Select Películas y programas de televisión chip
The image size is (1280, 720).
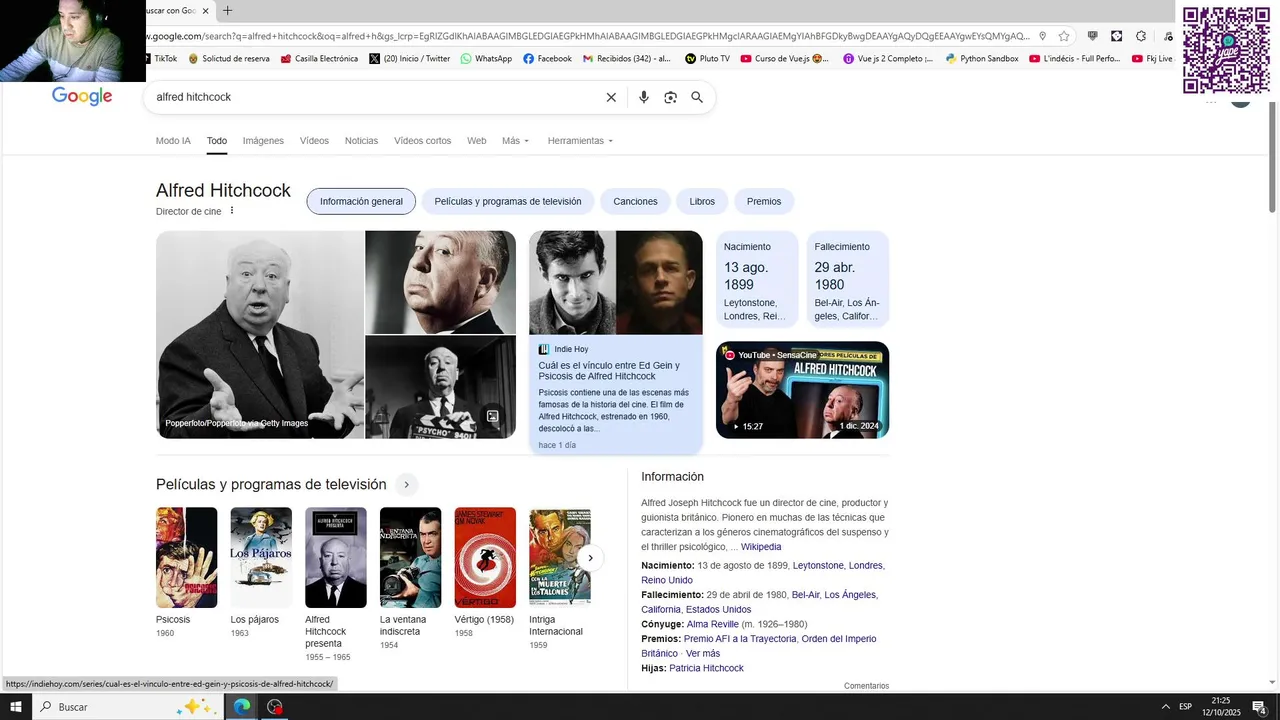pos(508,201)
